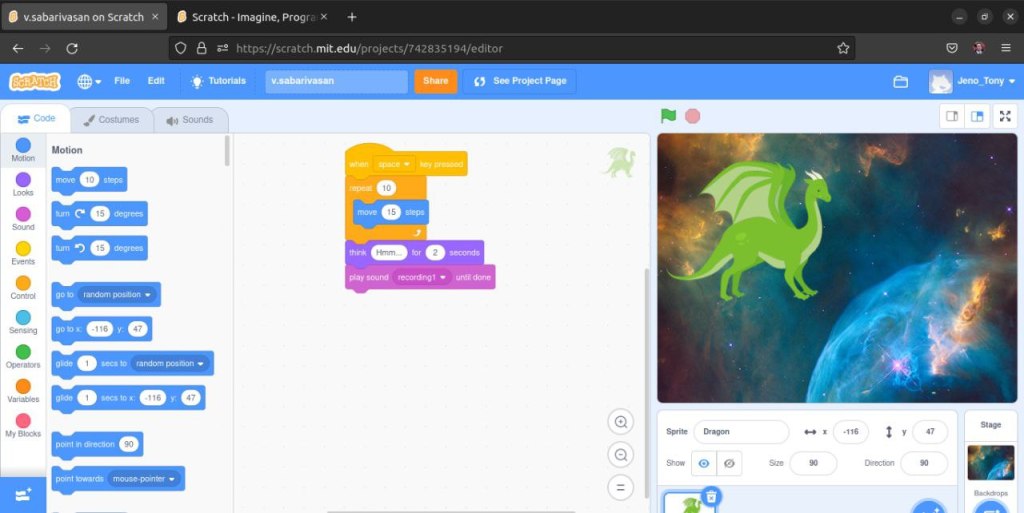Delete the Dragon sprite using trash icon
The height and width of the screenshot is (513, 1024).
click(x=711, y=496)
